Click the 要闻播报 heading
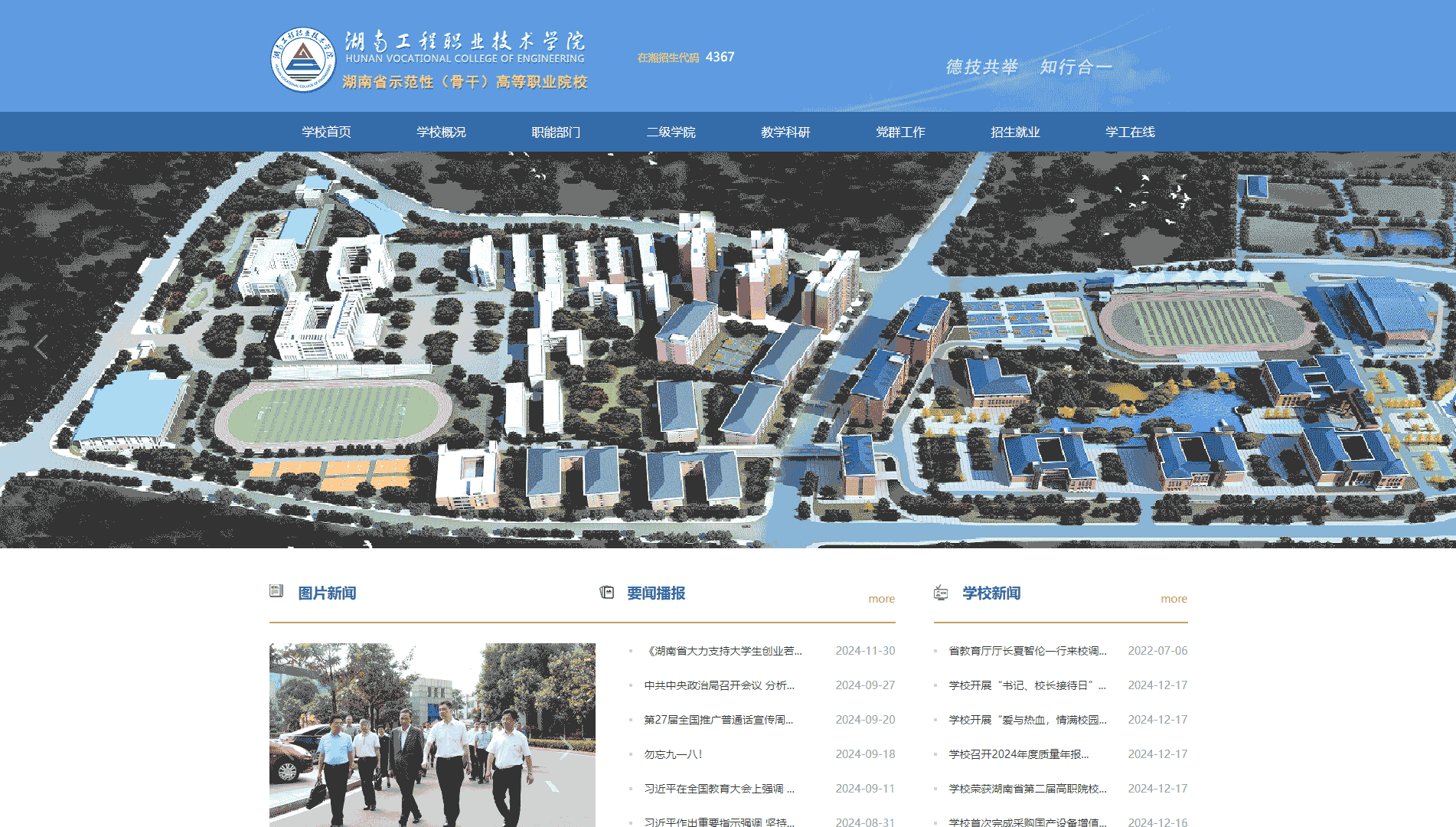Viewport: 1456px width, 827px height. tap(656, 593)
